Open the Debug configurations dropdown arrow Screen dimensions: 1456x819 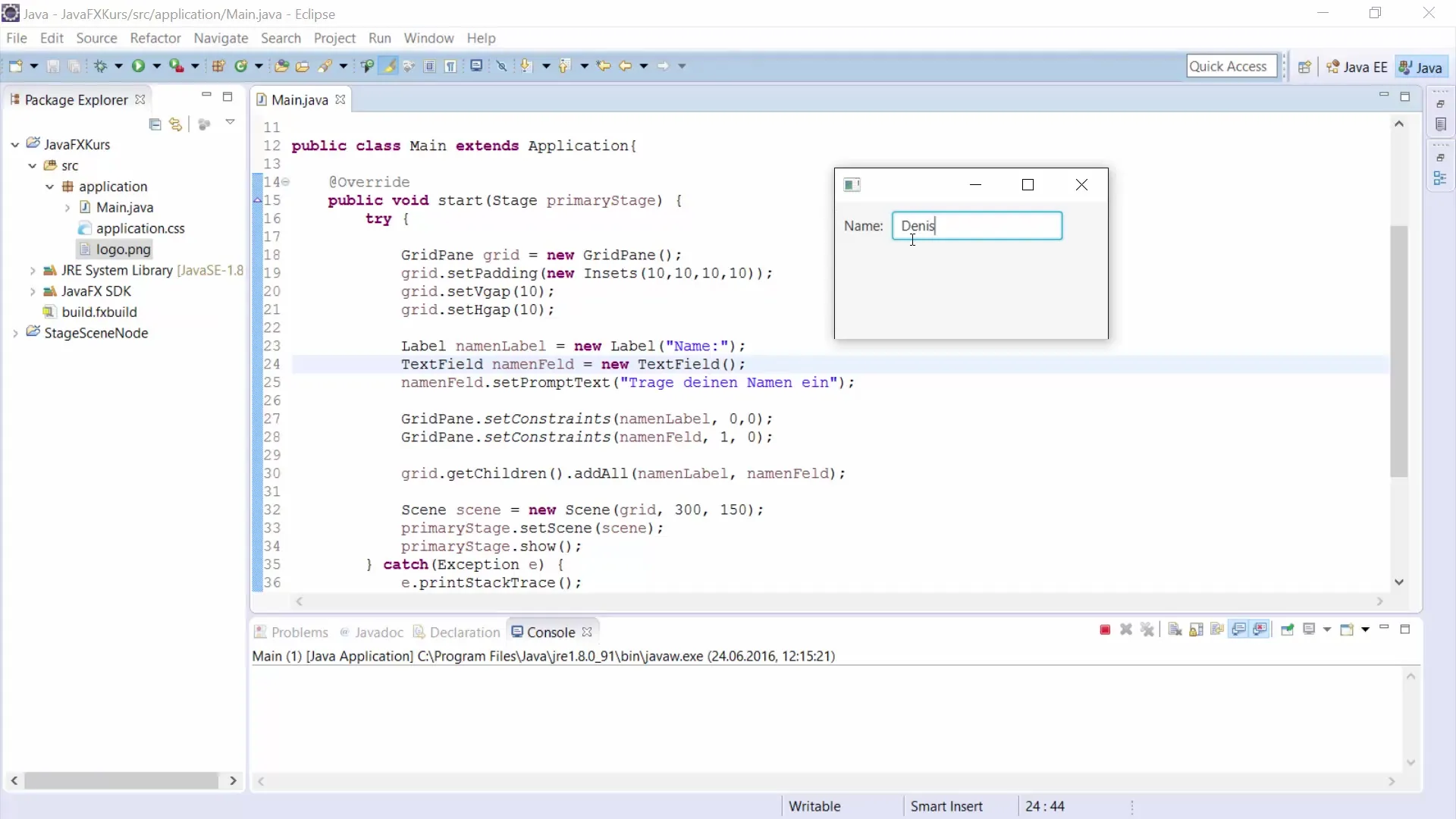(x=118, y=66)
